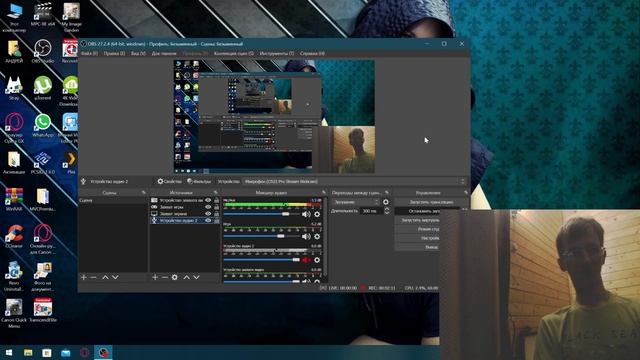Hide the Захват игры source
The width and height of the screenshot is (640, 360).
[208, 207]
